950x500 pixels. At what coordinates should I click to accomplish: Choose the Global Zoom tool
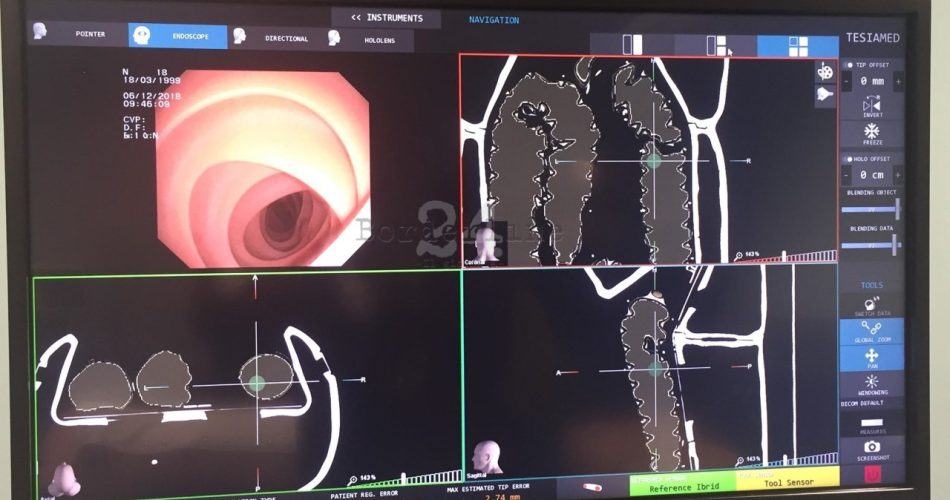tap(872, 330)
